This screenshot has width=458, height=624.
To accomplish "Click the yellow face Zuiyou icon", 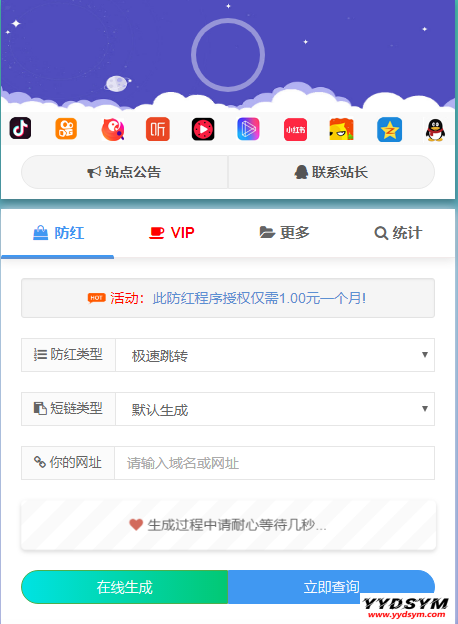I will [341, 129].
